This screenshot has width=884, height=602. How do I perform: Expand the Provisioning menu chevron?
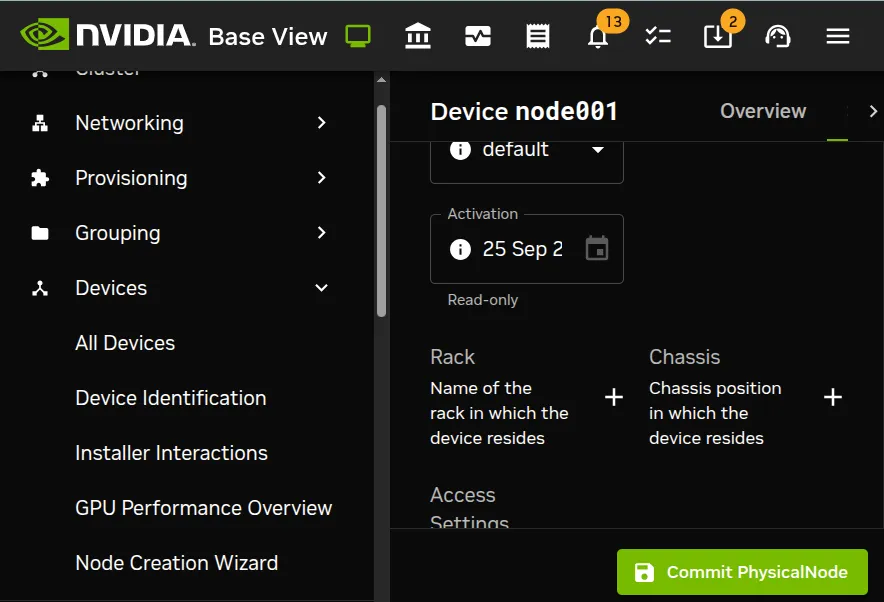tap(321, 178)
